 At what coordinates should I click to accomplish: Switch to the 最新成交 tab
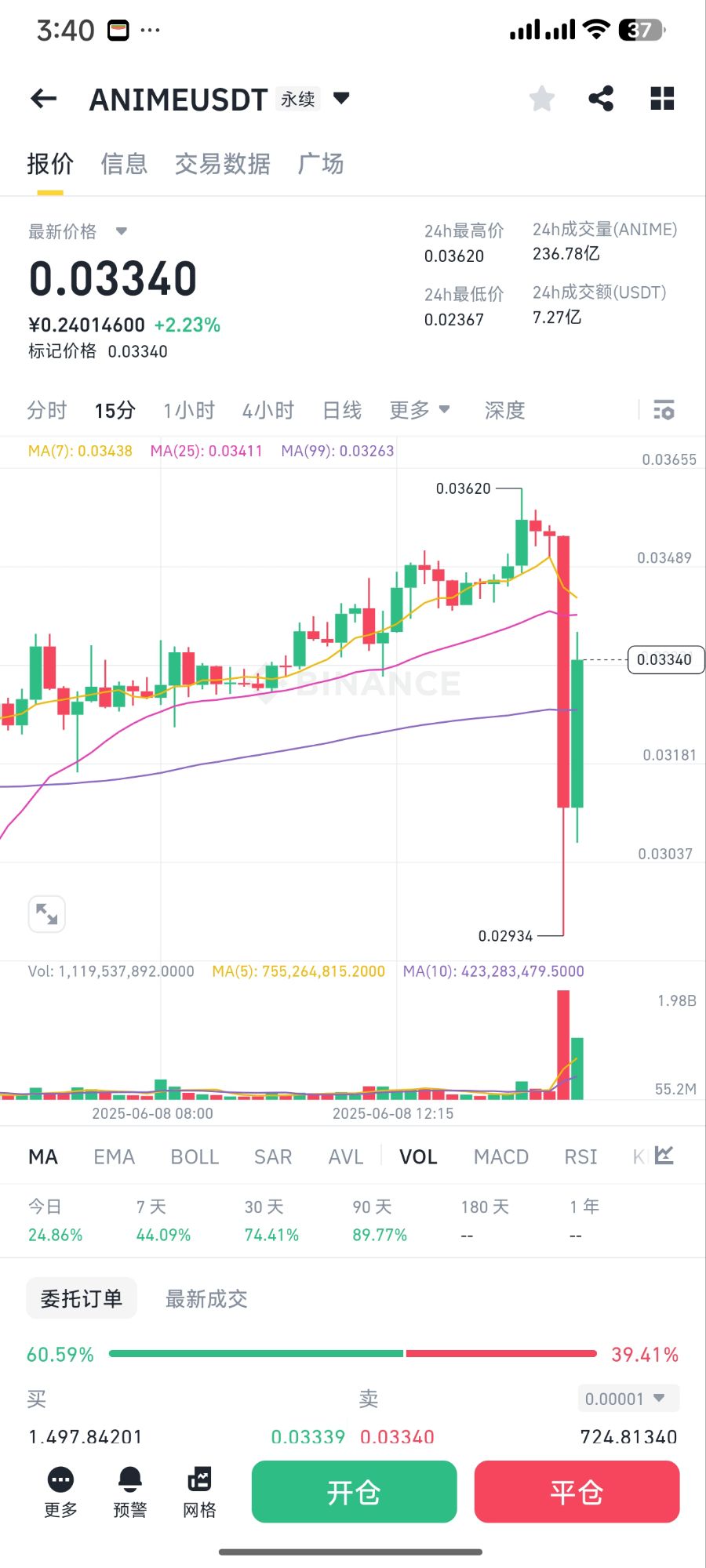(206, 1299)
